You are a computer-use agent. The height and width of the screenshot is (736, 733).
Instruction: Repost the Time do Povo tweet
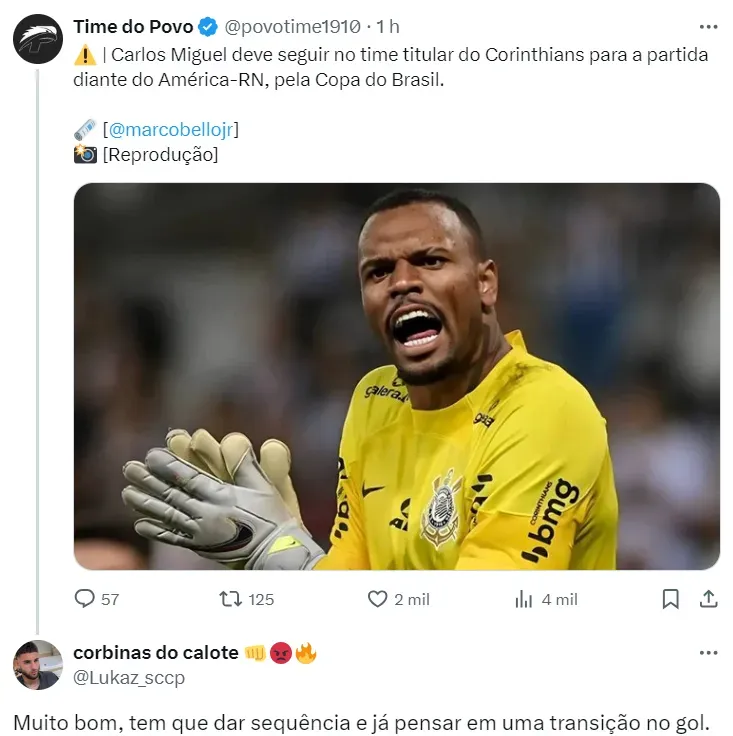click(231, 598)
